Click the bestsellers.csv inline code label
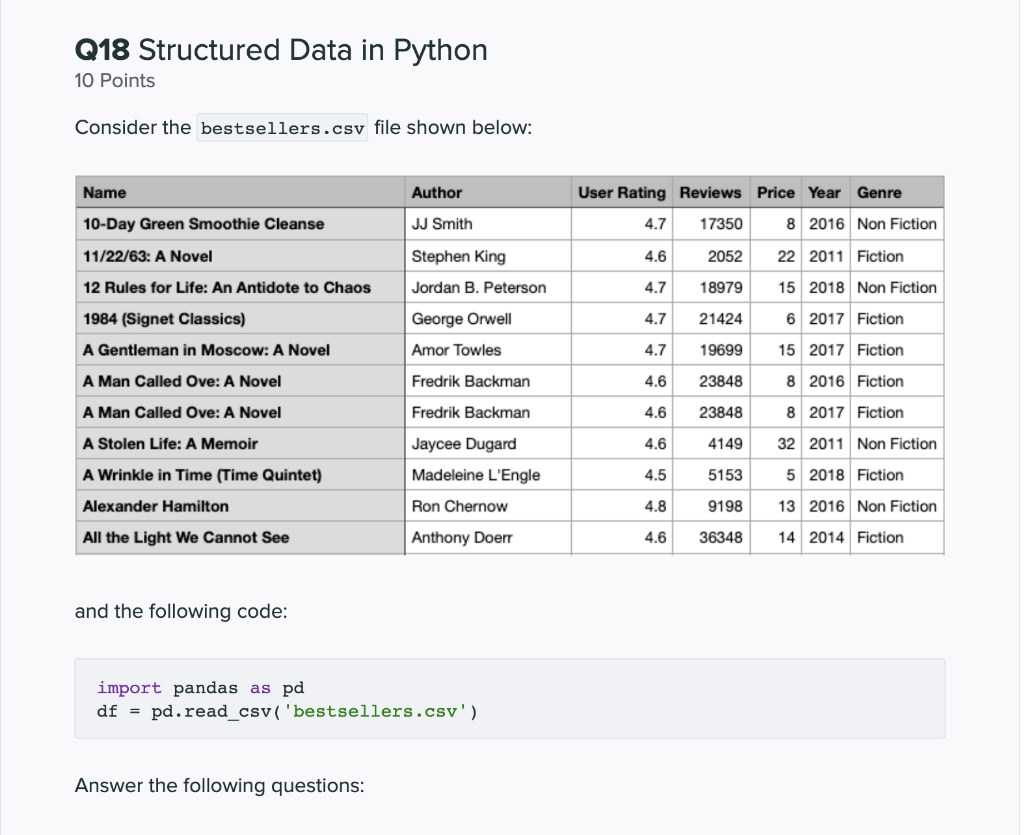The height and width of the screenshot is (835, 1024). tap(281, 127)
